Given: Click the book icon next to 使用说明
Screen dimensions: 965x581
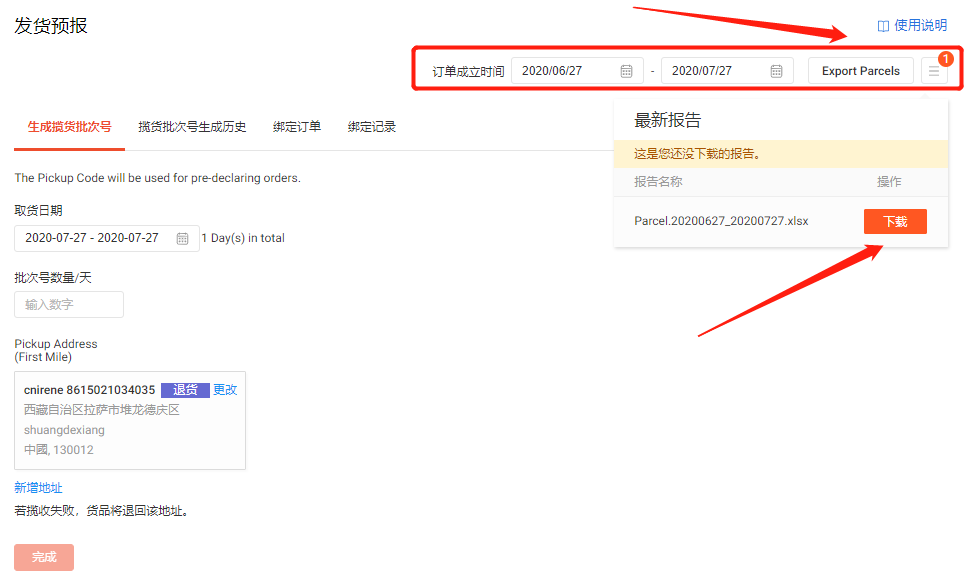Looking at the screenshot, I should point(883,26).
